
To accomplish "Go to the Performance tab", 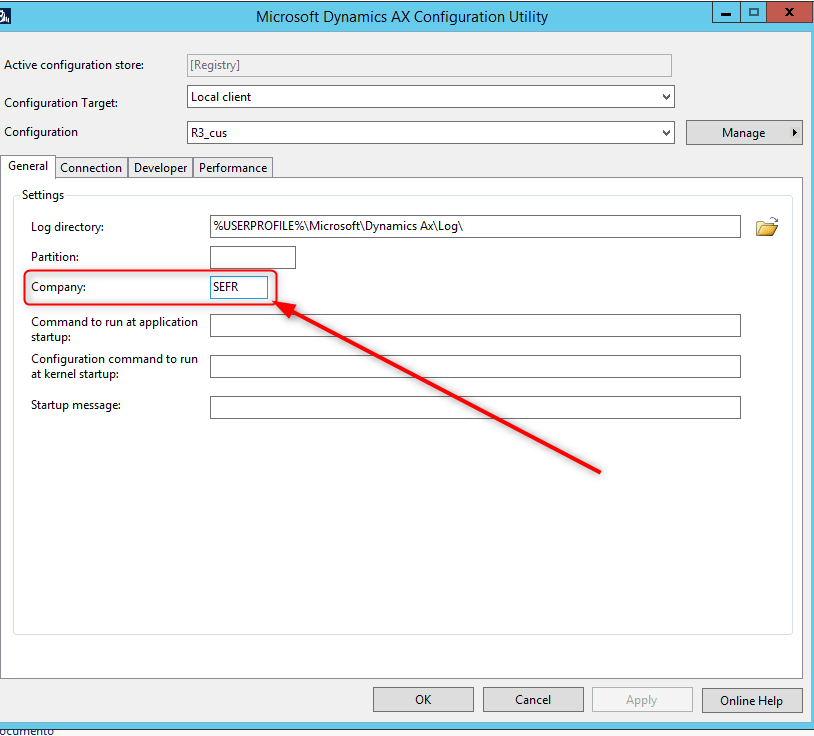I will pos(233,168).
